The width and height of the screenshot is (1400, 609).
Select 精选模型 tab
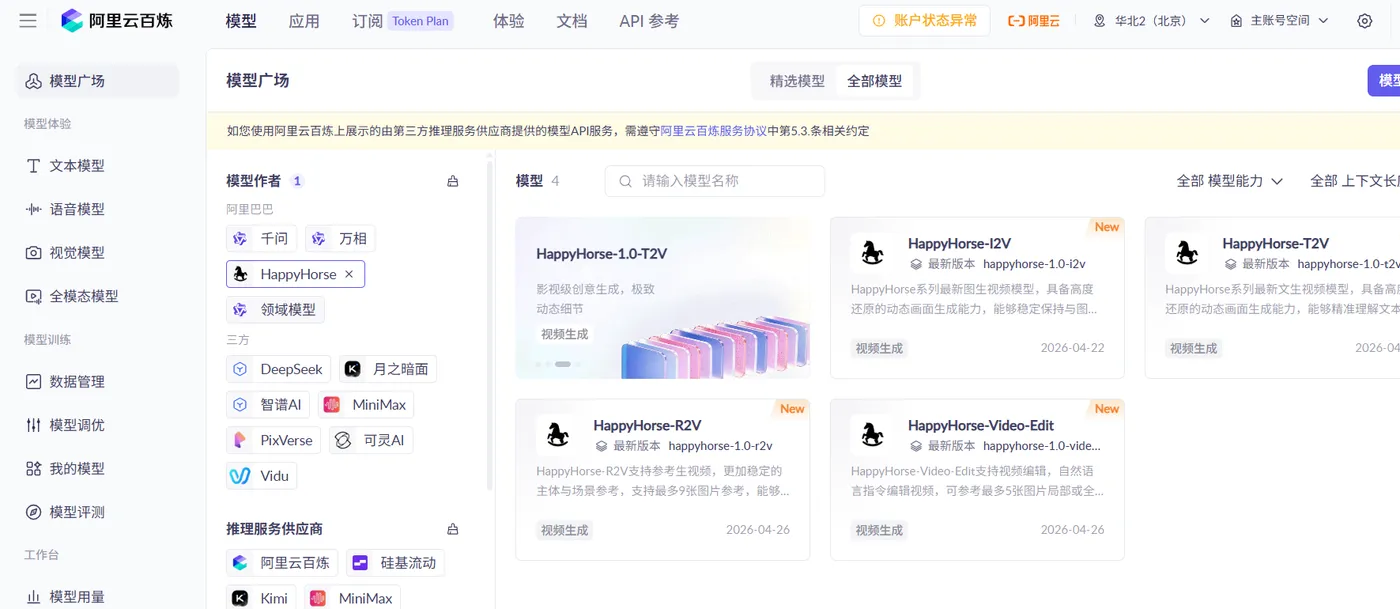point(797,81)
